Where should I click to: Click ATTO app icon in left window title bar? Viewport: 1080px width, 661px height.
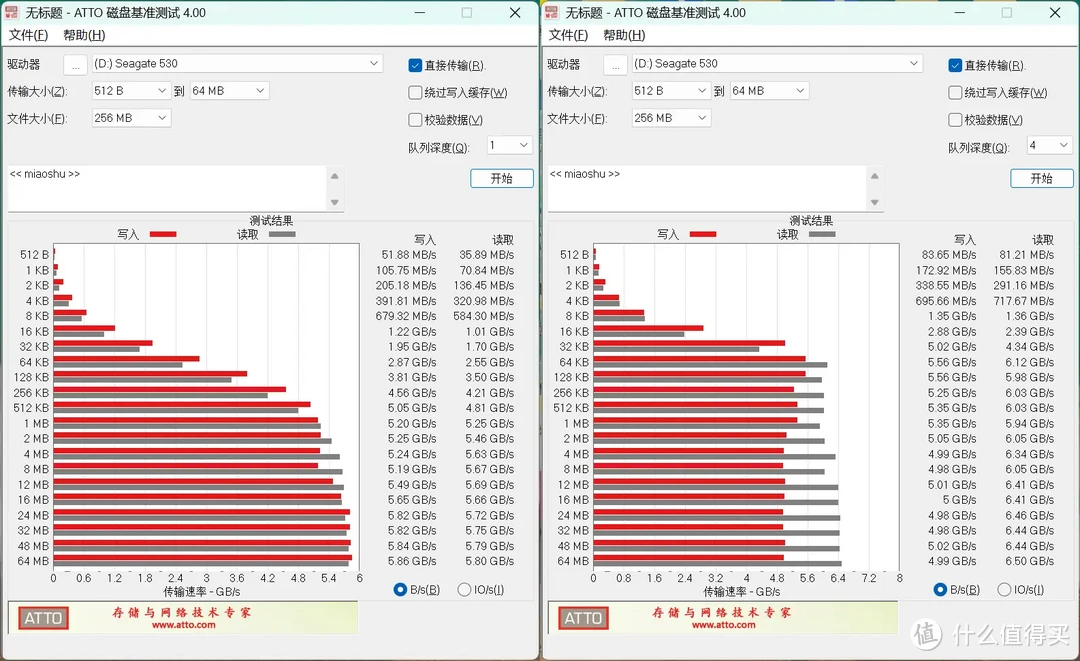[x=12, y=12]
